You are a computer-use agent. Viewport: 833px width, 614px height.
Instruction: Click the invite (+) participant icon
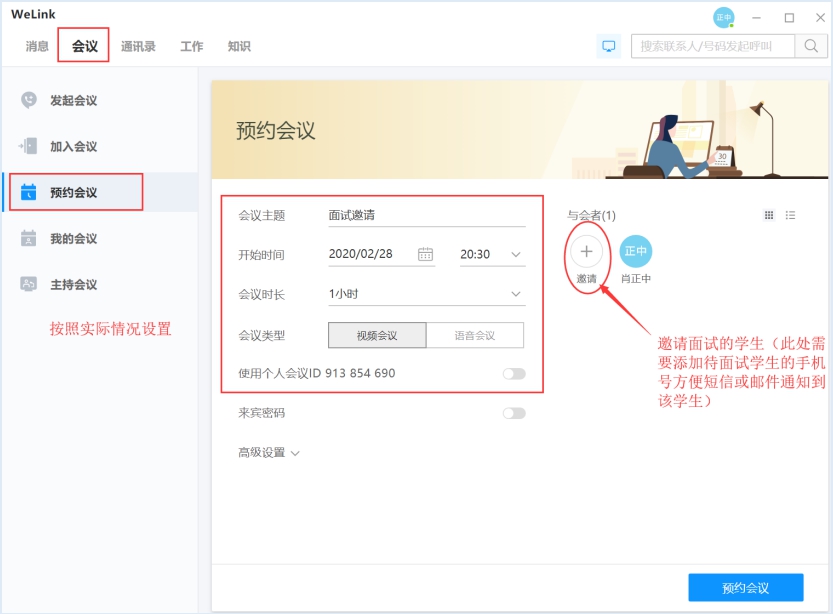click(x=585, y=252)
